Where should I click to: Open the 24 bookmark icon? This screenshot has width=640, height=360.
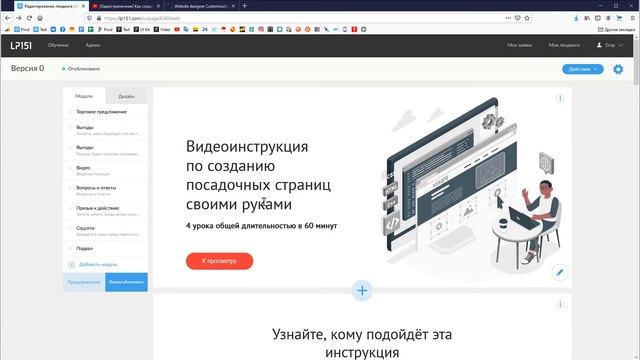click(205, 29)
